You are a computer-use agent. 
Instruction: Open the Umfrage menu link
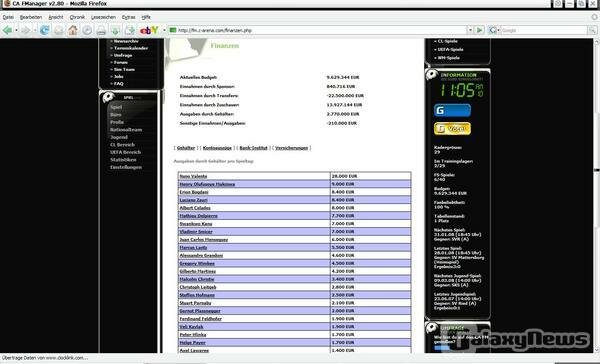pyautogui.click(x=123, y=55)
